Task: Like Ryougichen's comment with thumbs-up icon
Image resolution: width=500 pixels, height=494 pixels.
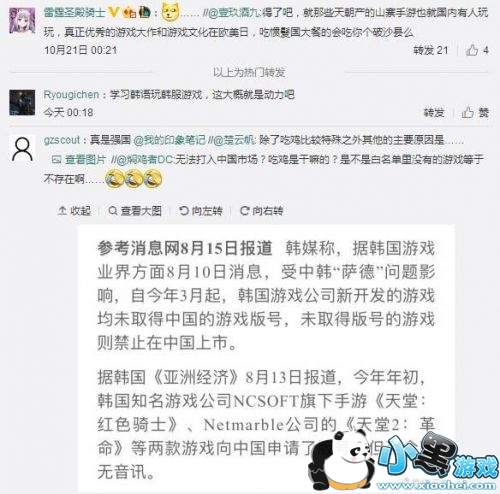Action: [x=467, y=113]
